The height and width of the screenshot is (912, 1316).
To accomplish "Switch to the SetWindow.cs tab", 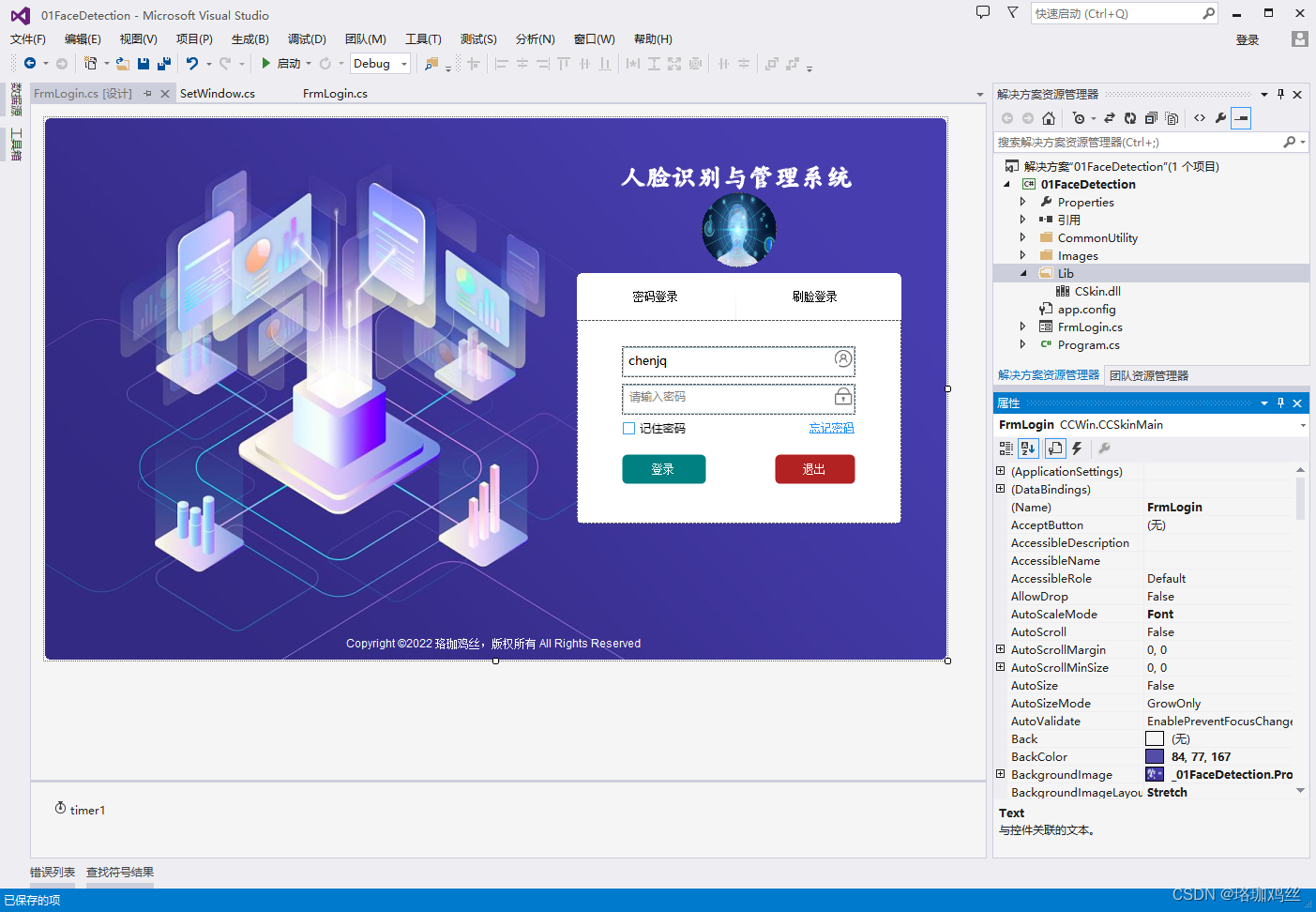I will click(x=218, y=94).
